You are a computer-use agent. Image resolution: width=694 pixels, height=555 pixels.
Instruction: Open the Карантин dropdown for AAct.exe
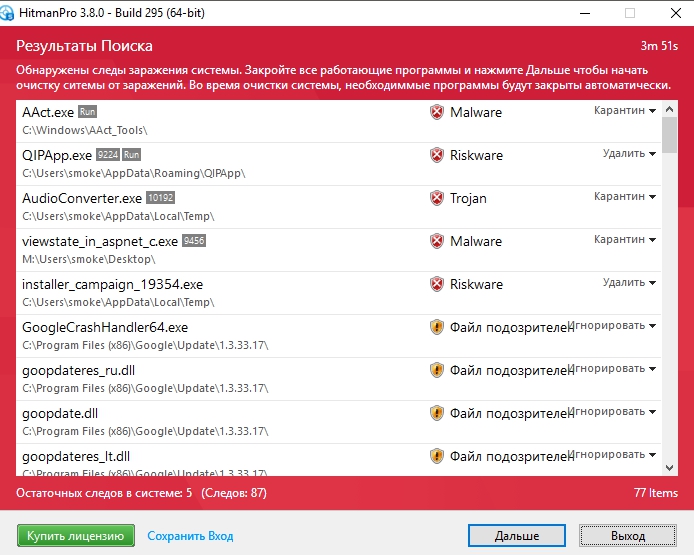pyautogui.click(x=625, y=110)
